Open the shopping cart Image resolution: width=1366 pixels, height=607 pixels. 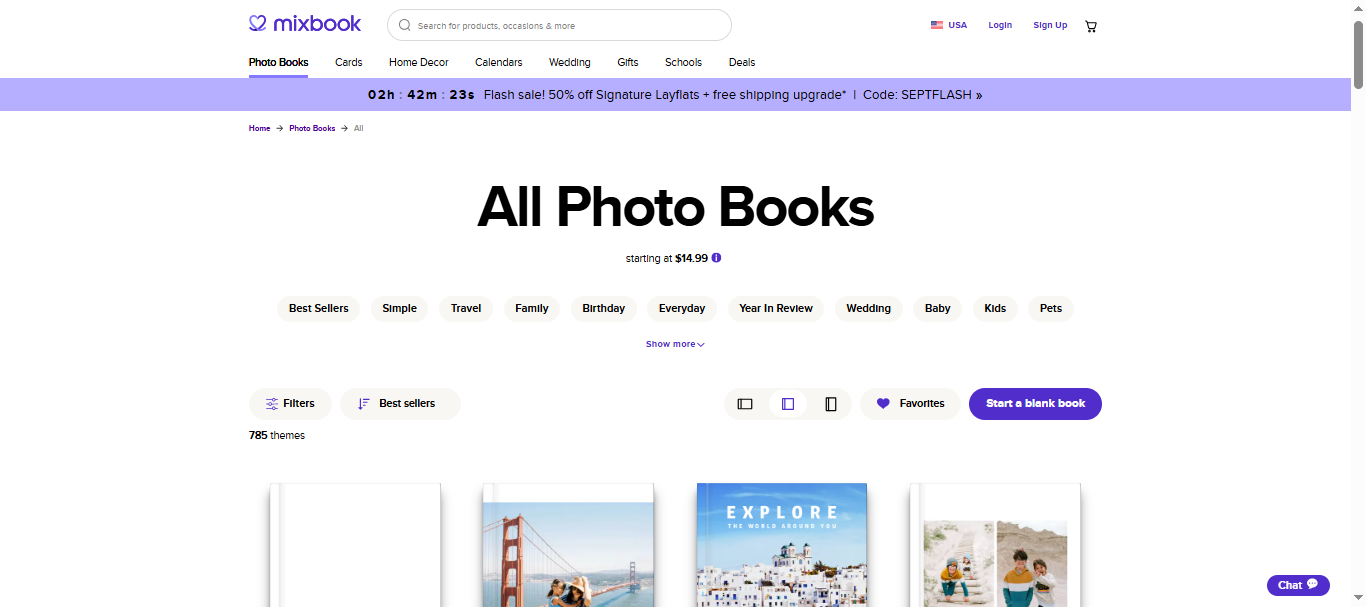point(1090,26)
